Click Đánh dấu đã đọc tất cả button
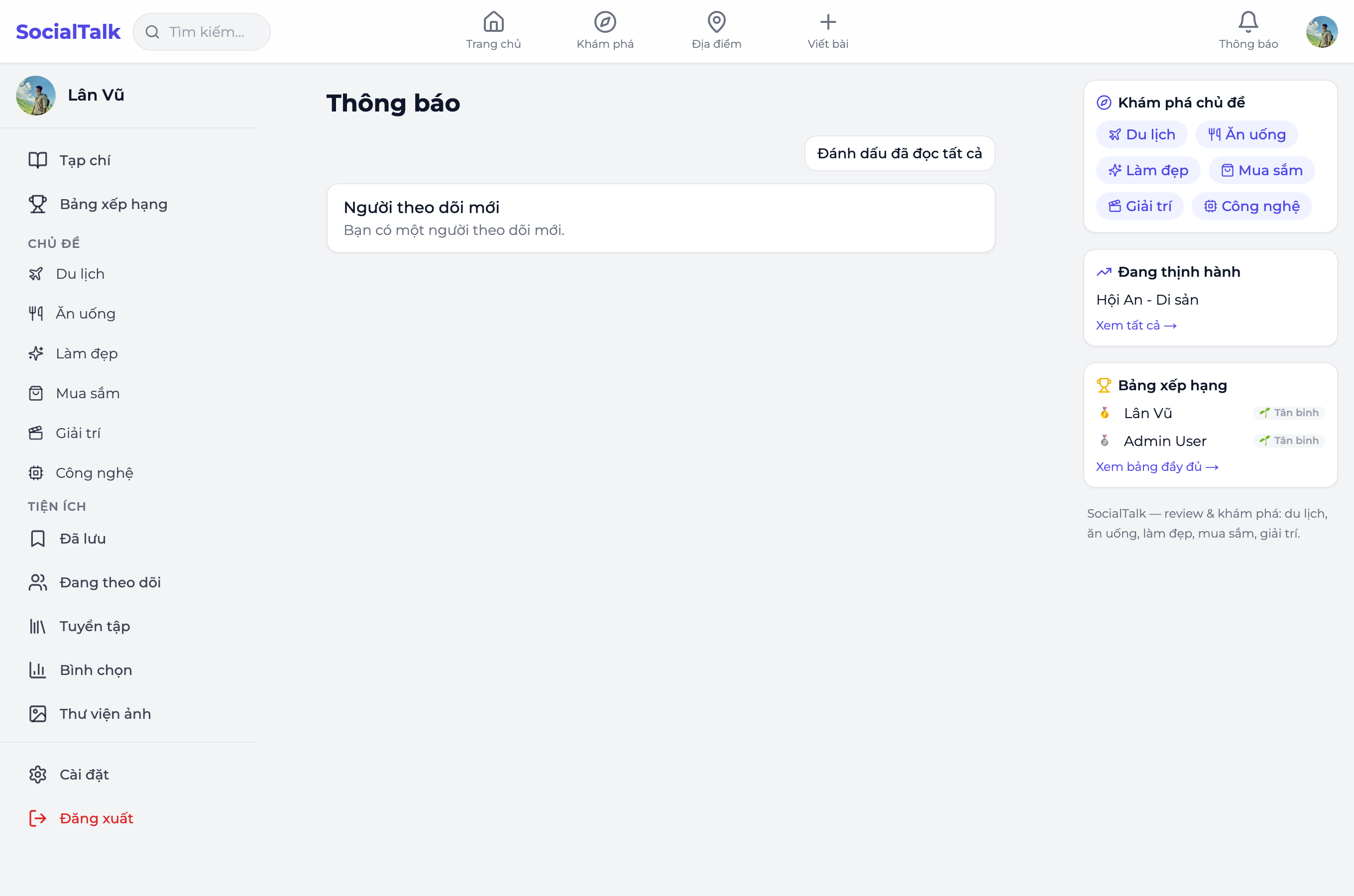Viewport: 1354px width, 896px height. pyautogui.click(x=899, y=153)
